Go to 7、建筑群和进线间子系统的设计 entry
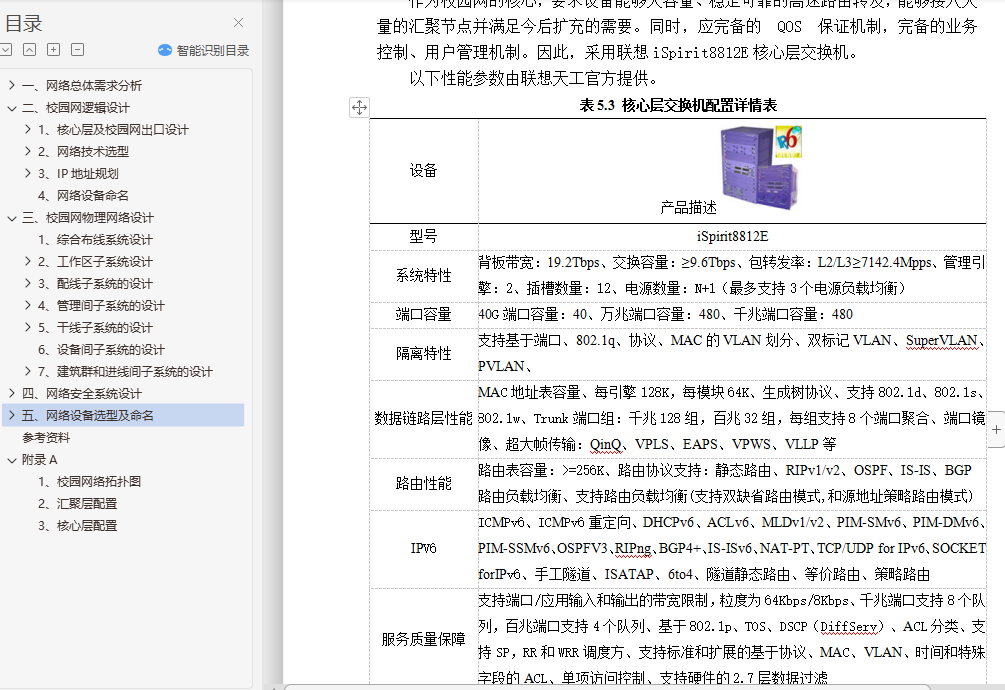1005x690 pixels. pos(125,372)
